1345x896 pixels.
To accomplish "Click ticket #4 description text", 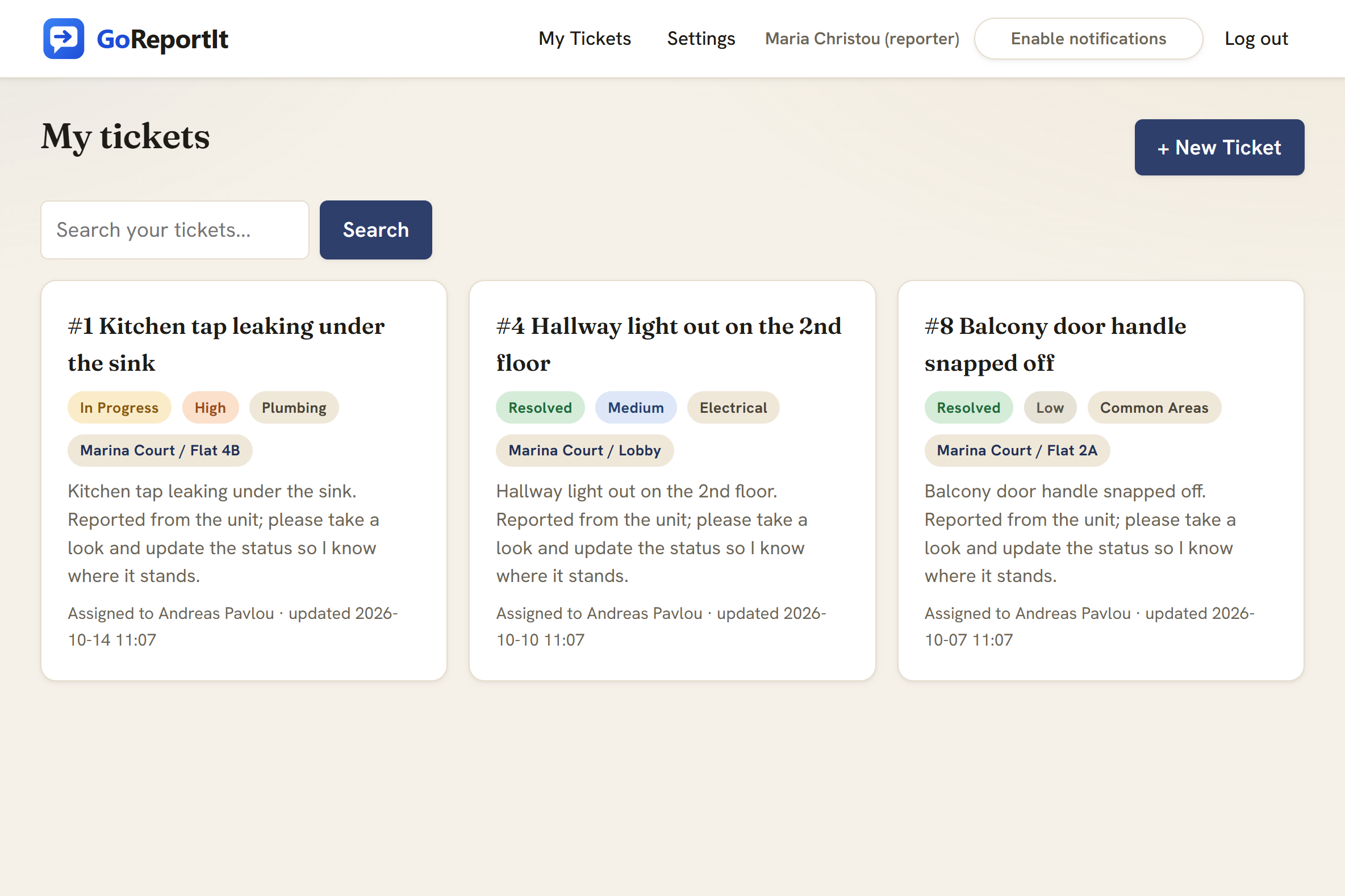I will click(x=651, y=533).
